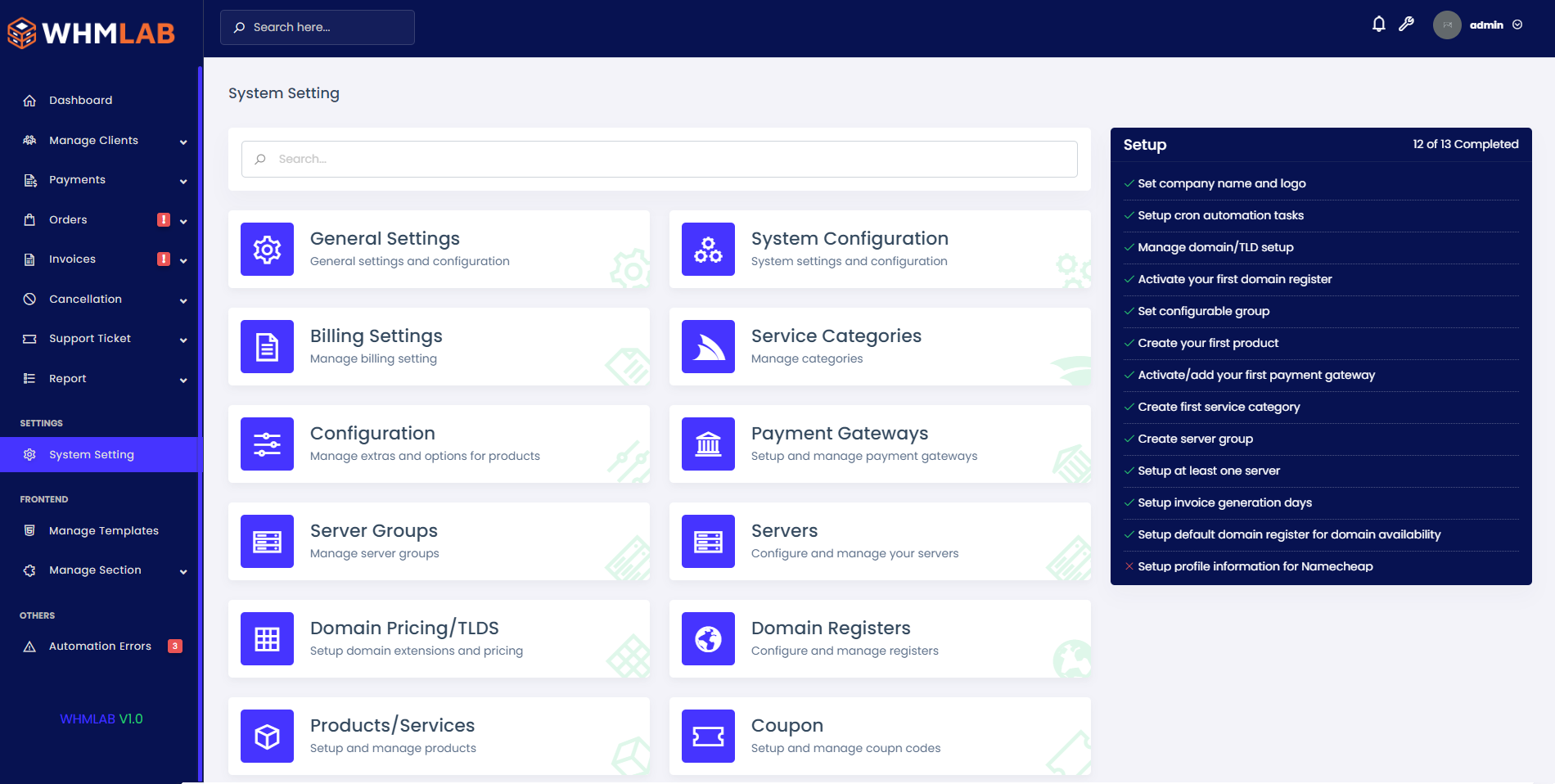Open Automation Errors in sidebar
Image resolution: width=1555 pixels, height=784 pixels.
[100, 647]
